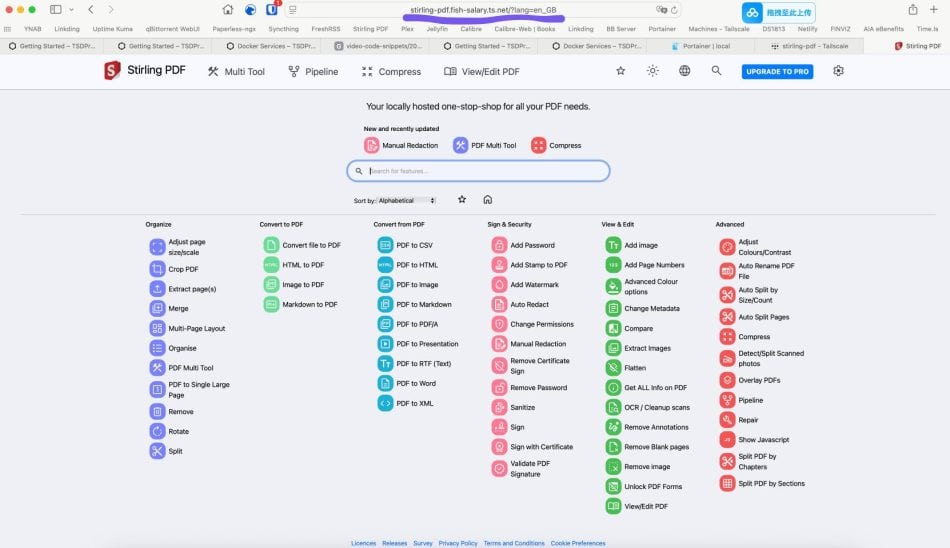The width and height of the screenshot is (950, 548).
Task: Open the Sort by Alphabetical dropdown
Action: [x=407, y=201]
